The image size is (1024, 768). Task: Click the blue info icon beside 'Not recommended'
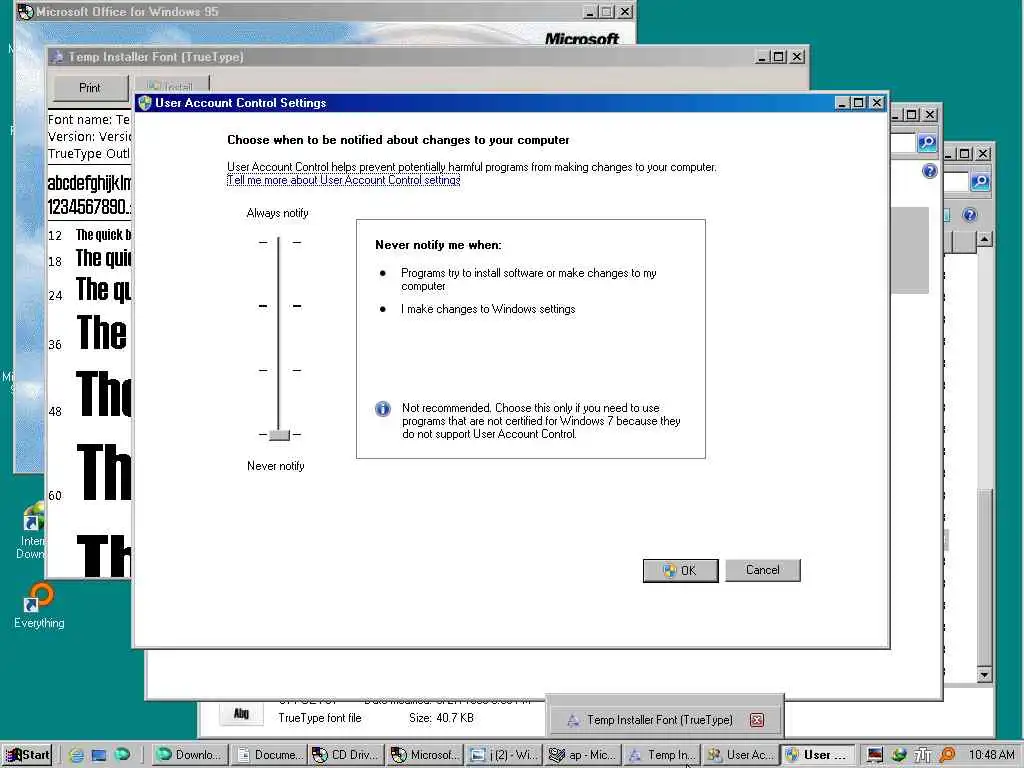click(383, 409)
